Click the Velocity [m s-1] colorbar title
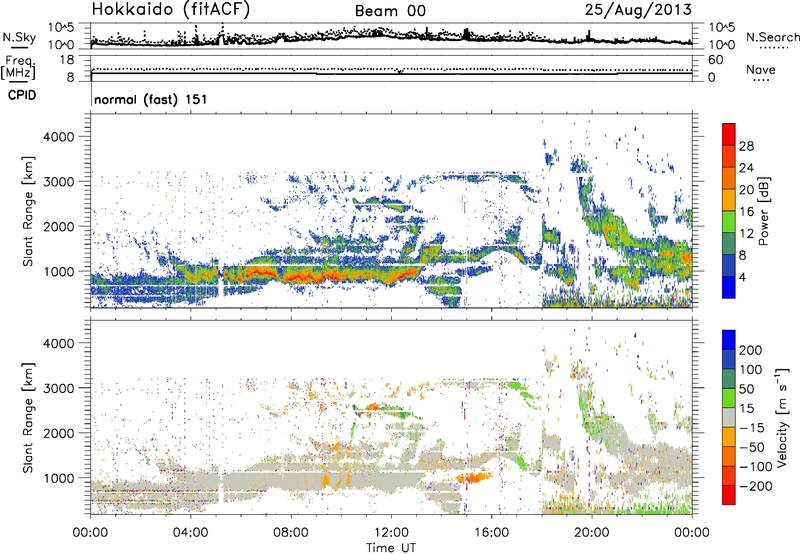800x554 pixels. pyautogui.click(x=781, y=417)
